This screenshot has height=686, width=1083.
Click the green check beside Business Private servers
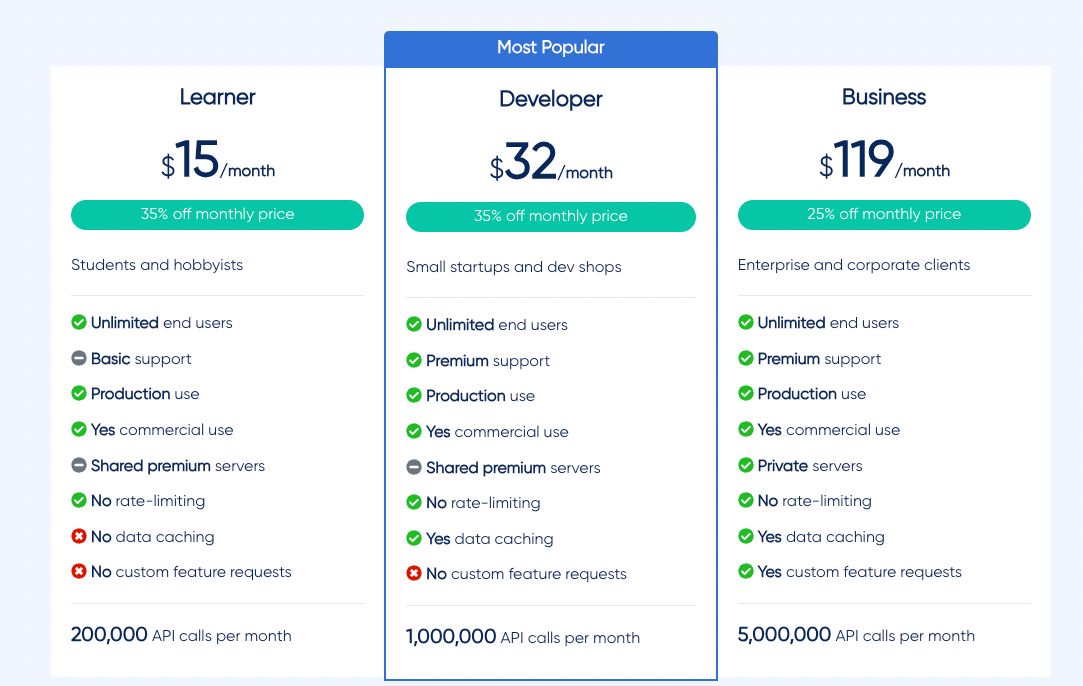pyautogui.click(x=746, y=466)
